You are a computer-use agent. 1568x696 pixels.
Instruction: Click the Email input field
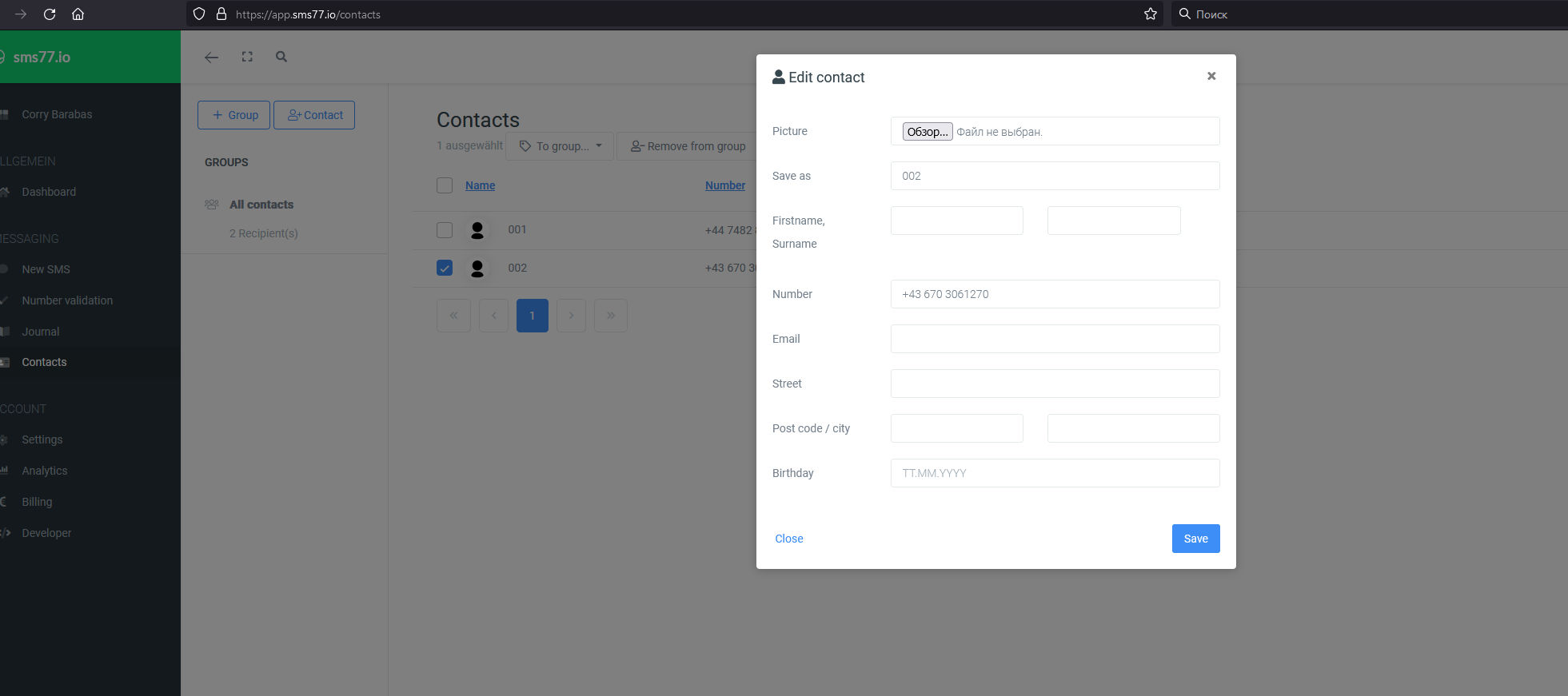(x=1055, y=339)
